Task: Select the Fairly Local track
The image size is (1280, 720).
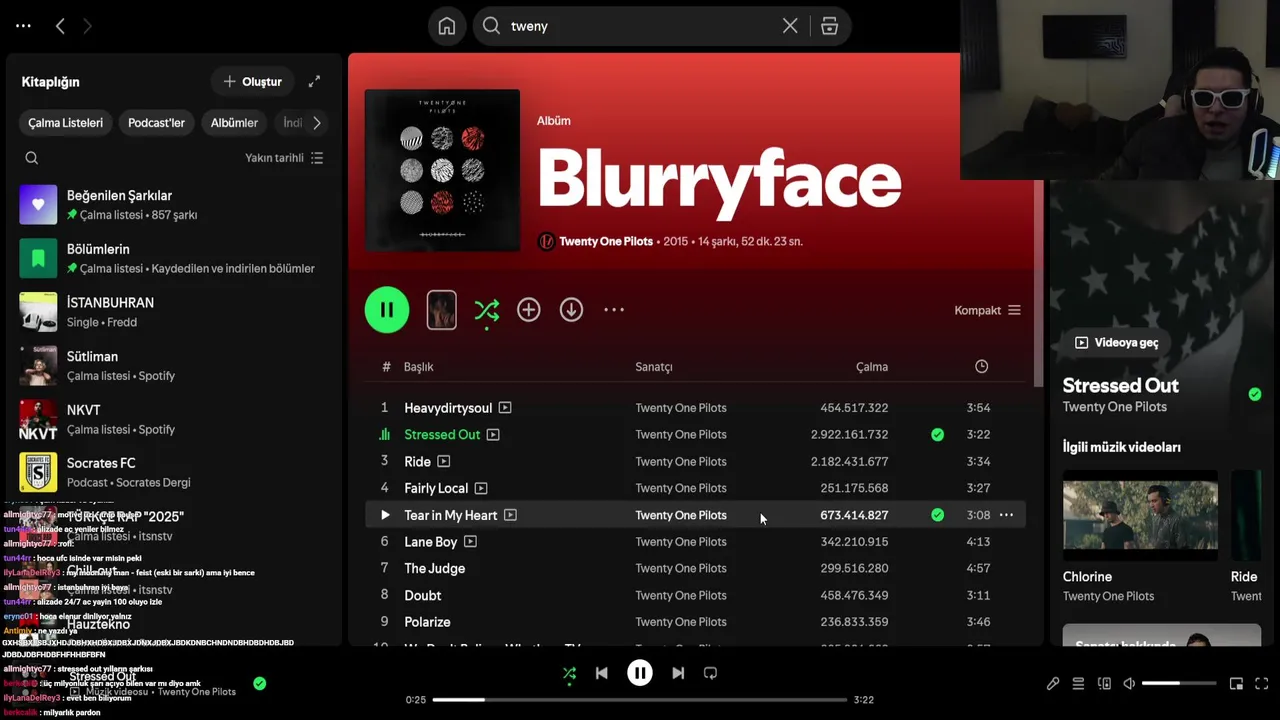Action: point(436,488)
